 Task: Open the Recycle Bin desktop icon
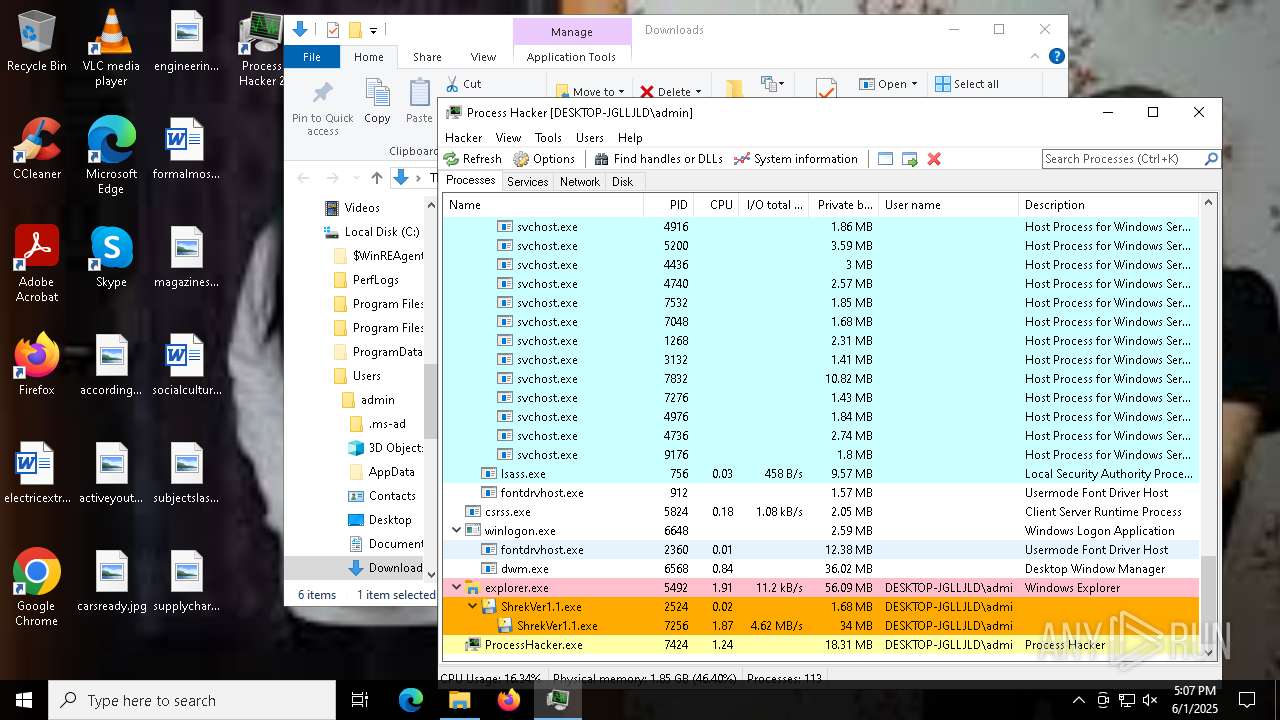click(36, 42)
